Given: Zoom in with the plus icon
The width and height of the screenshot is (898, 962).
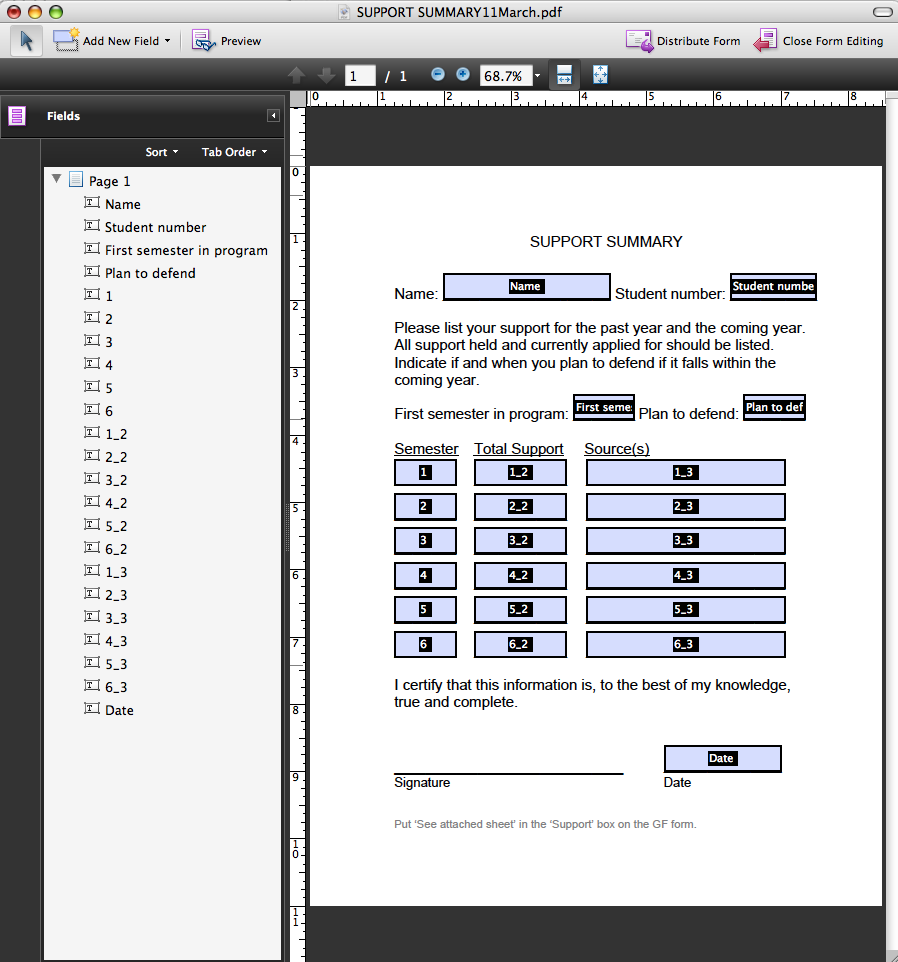Looking at the screenshot, I should click(461, 74).
